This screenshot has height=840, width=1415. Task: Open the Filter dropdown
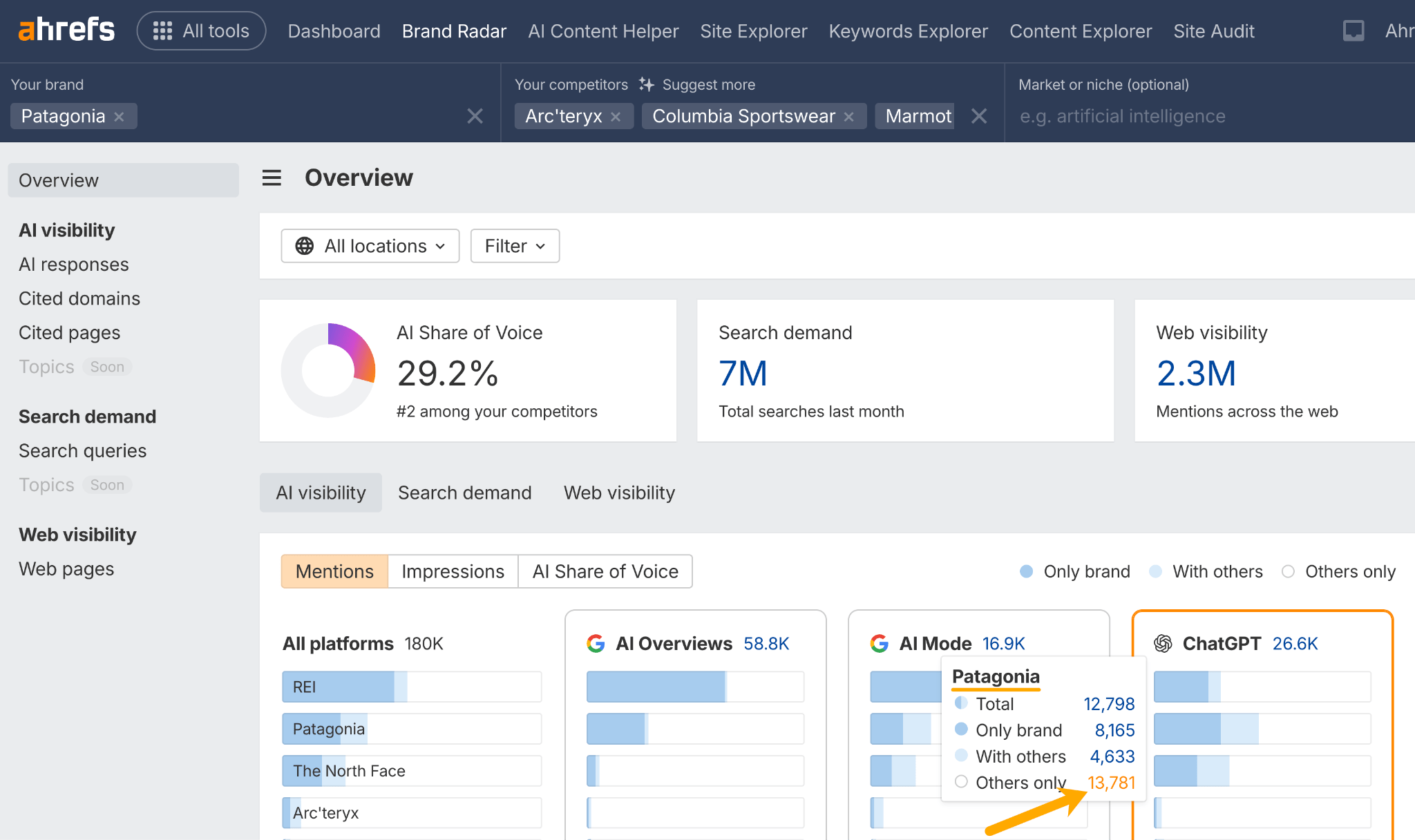pyautogui.click(x=514, y=245)
